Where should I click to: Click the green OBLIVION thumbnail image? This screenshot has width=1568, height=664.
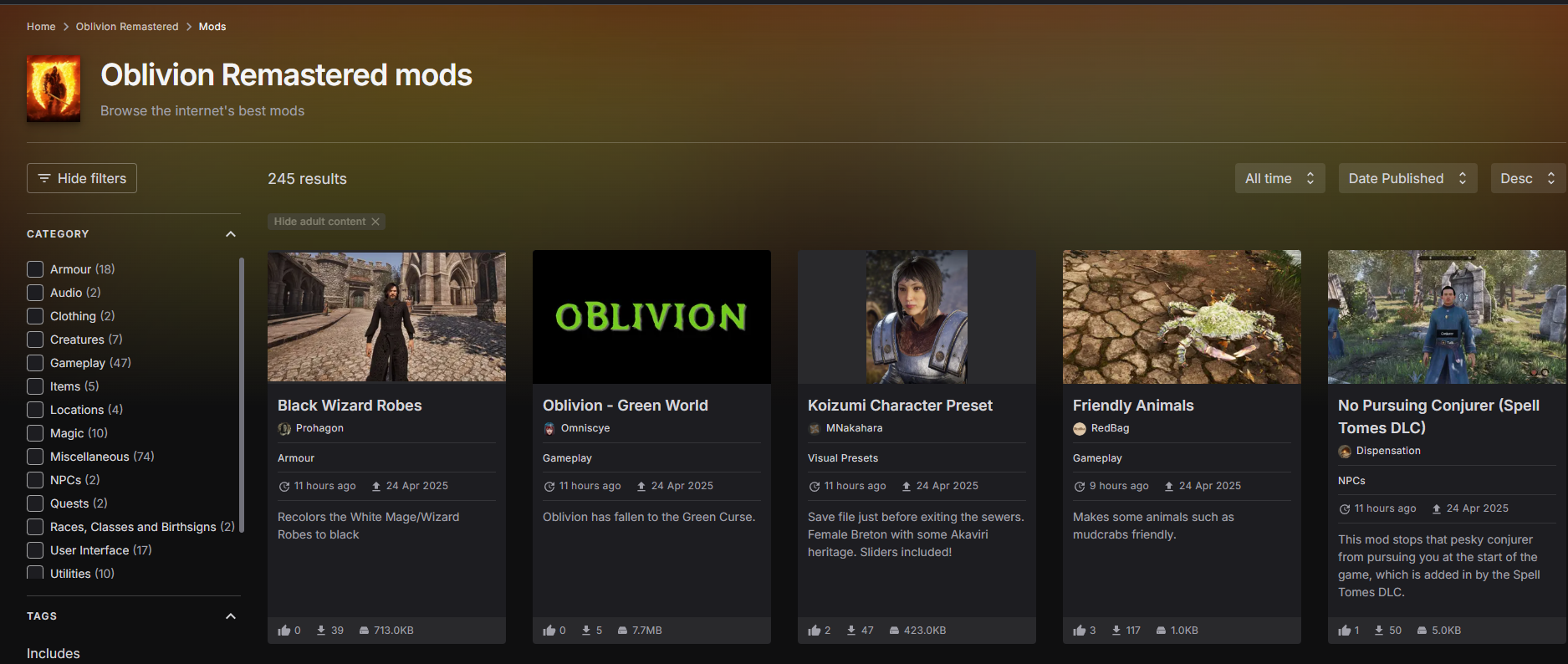point(651,317)
